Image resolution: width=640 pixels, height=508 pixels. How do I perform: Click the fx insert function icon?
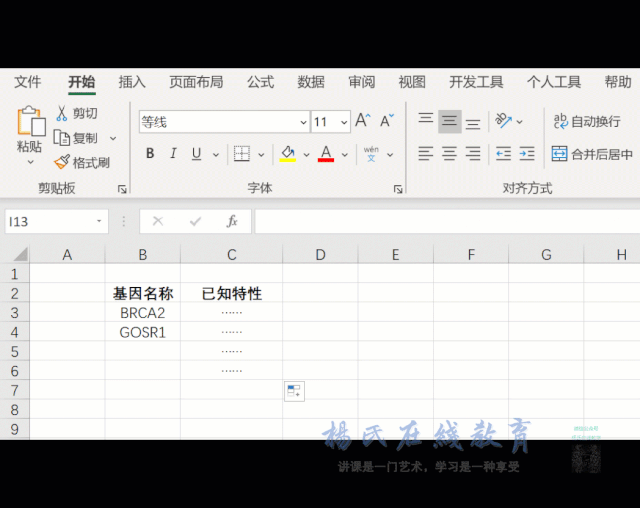(x=232, y=221)
